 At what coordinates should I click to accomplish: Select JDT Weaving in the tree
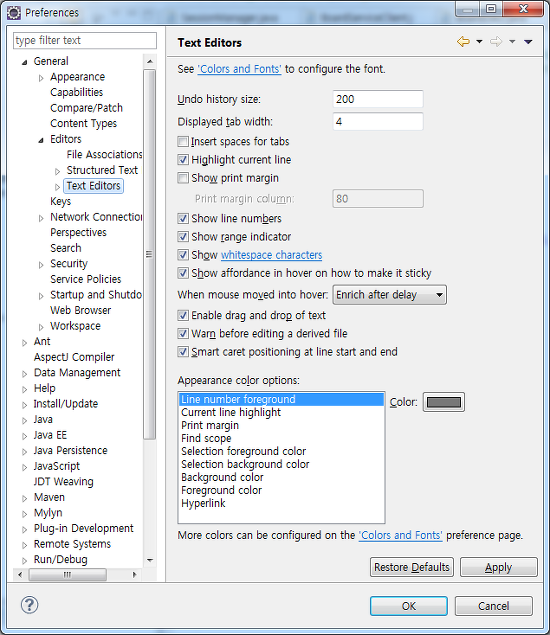click(64, 481)
